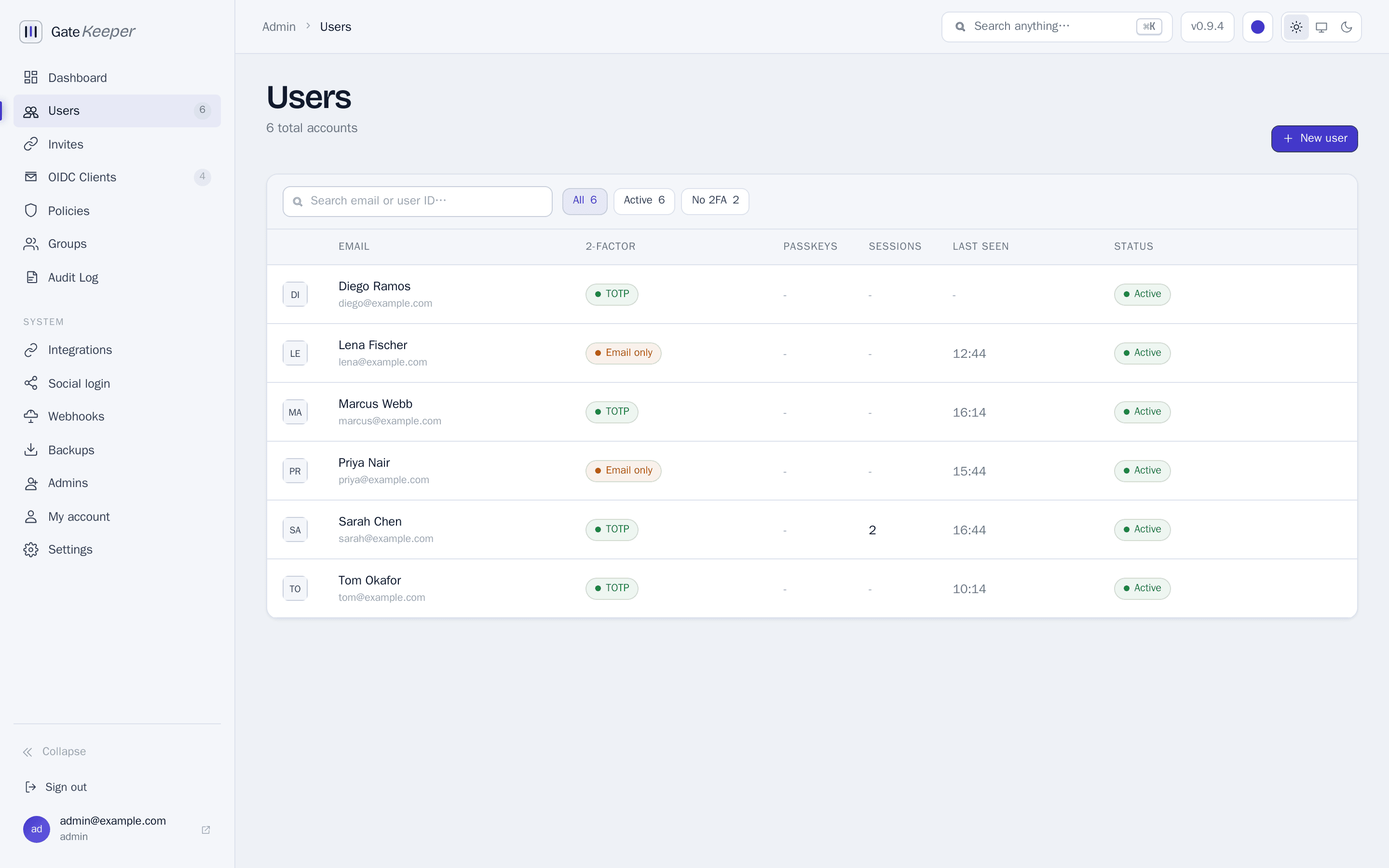This screenshot has width=1389, height=868.
Task: Click the Groups icon in sidebar
Action: [31, 244]
